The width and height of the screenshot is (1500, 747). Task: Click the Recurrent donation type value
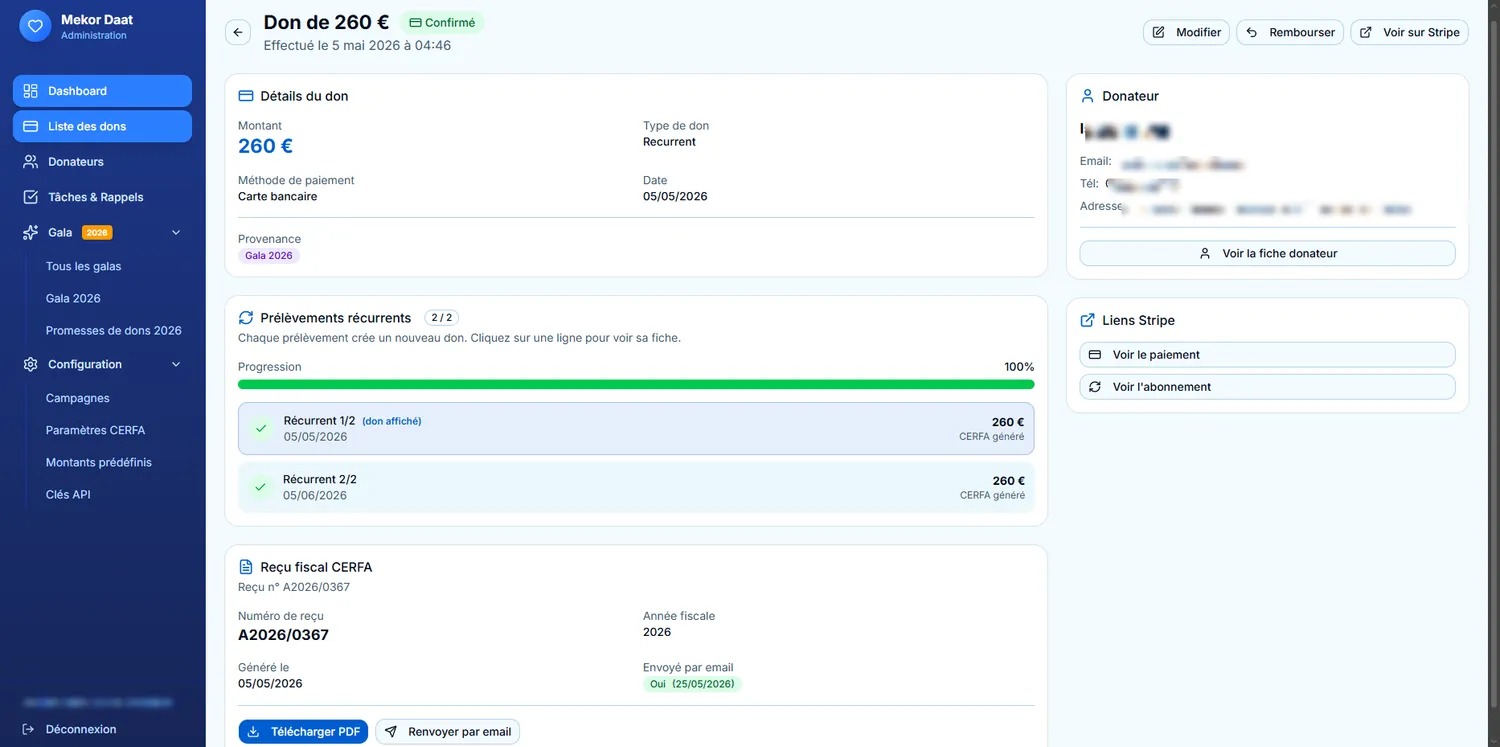[669, 142]
